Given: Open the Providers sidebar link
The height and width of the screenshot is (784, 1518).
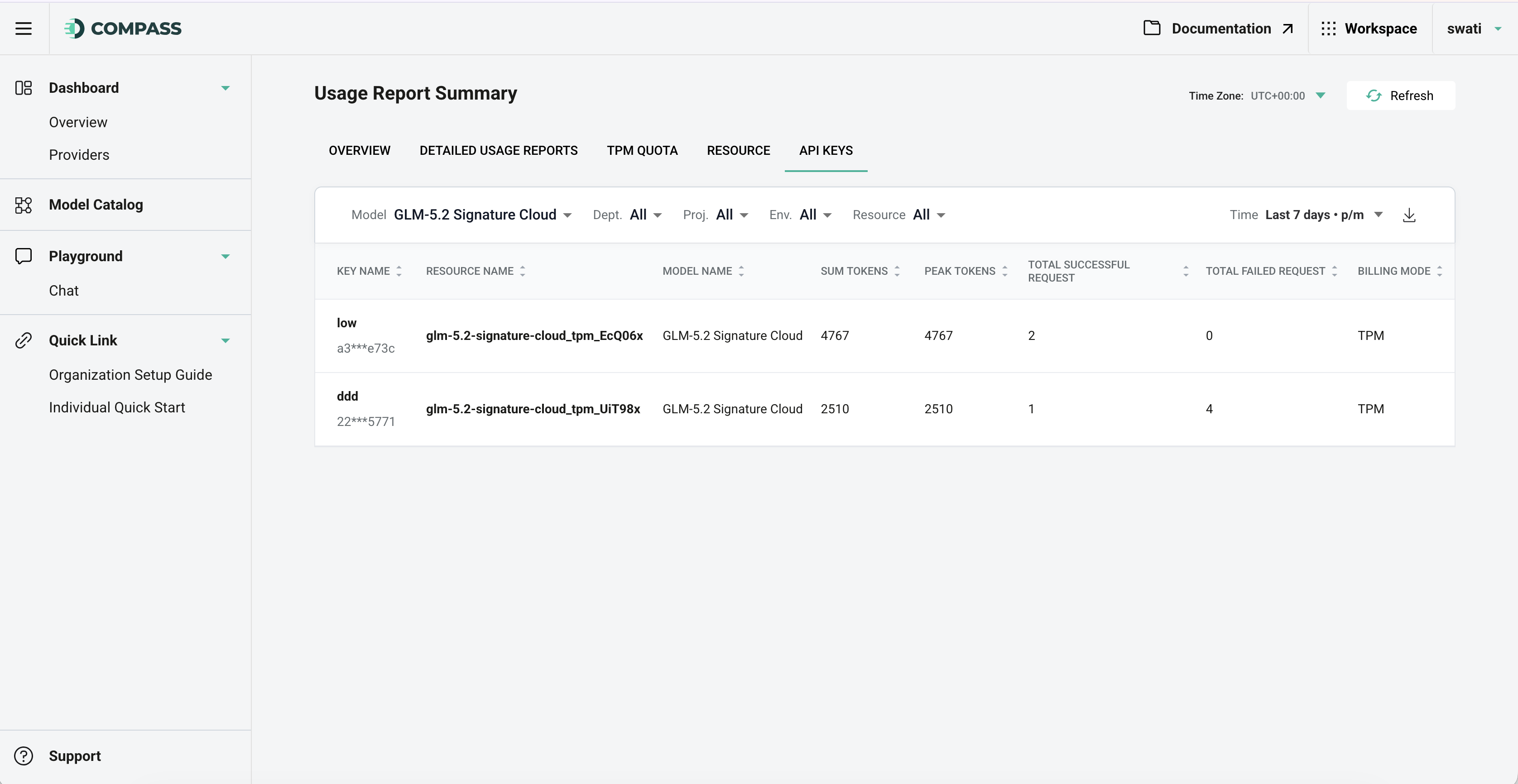Looking at the screenshot, I should pos(79,155).
